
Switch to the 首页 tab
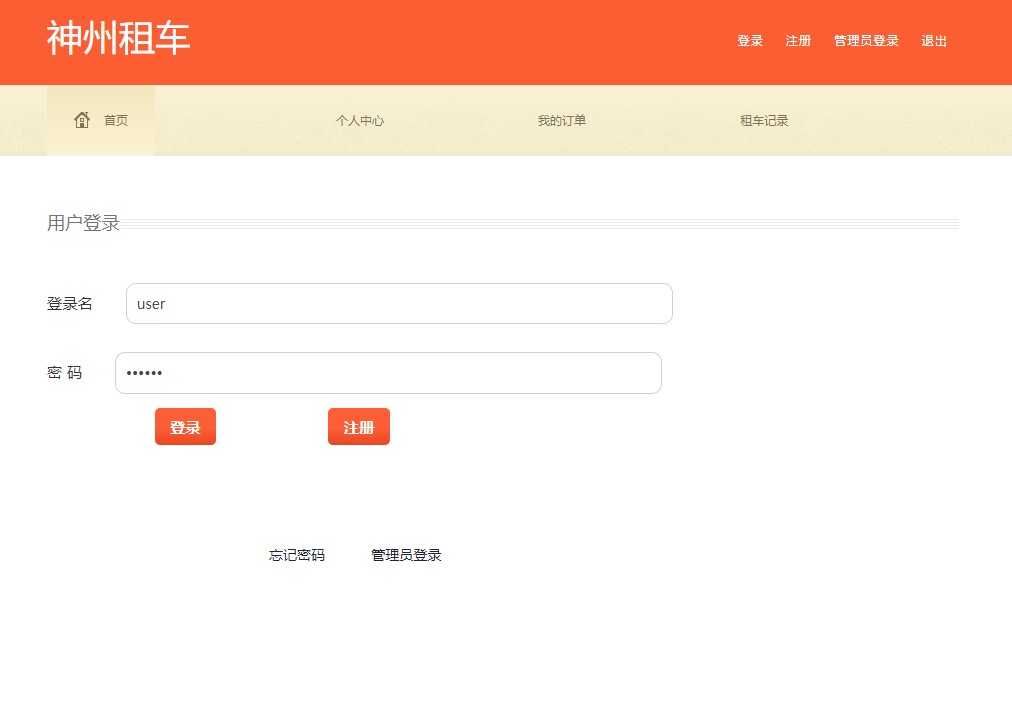pos(115,120)
